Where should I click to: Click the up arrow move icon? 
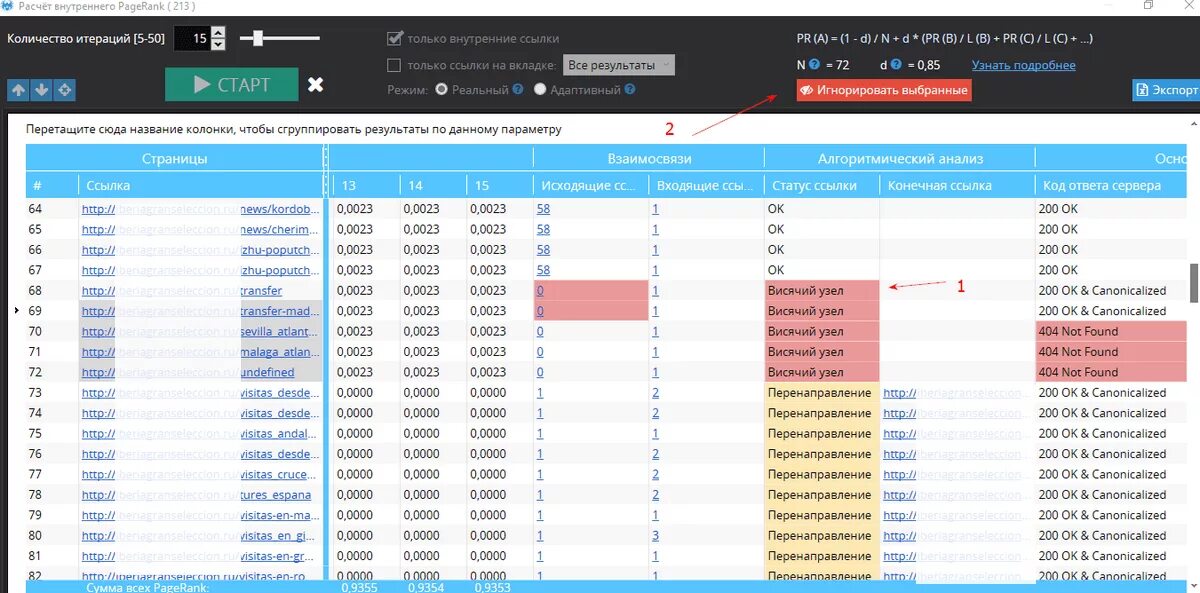pyautogui.click(x=18, y=90)
